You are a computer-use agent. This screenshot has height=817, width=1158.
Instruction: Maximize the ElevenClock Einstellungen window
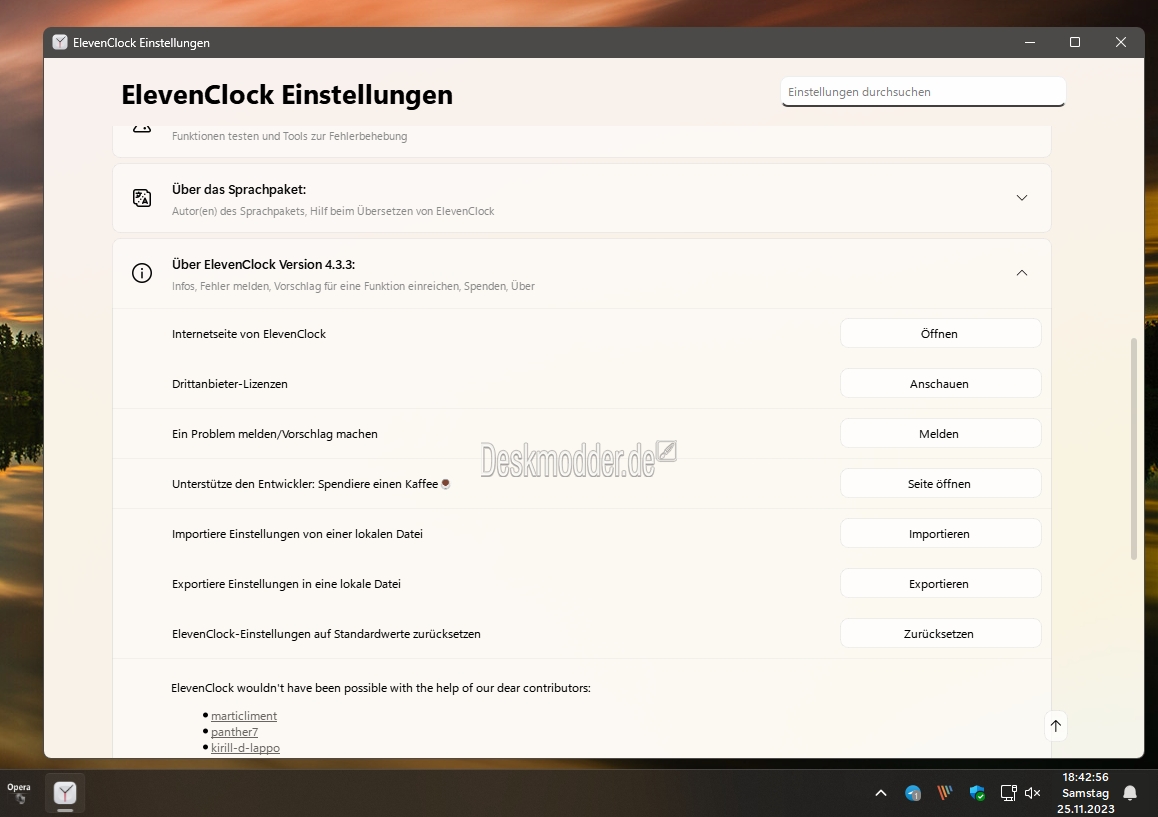(1075, 42)
